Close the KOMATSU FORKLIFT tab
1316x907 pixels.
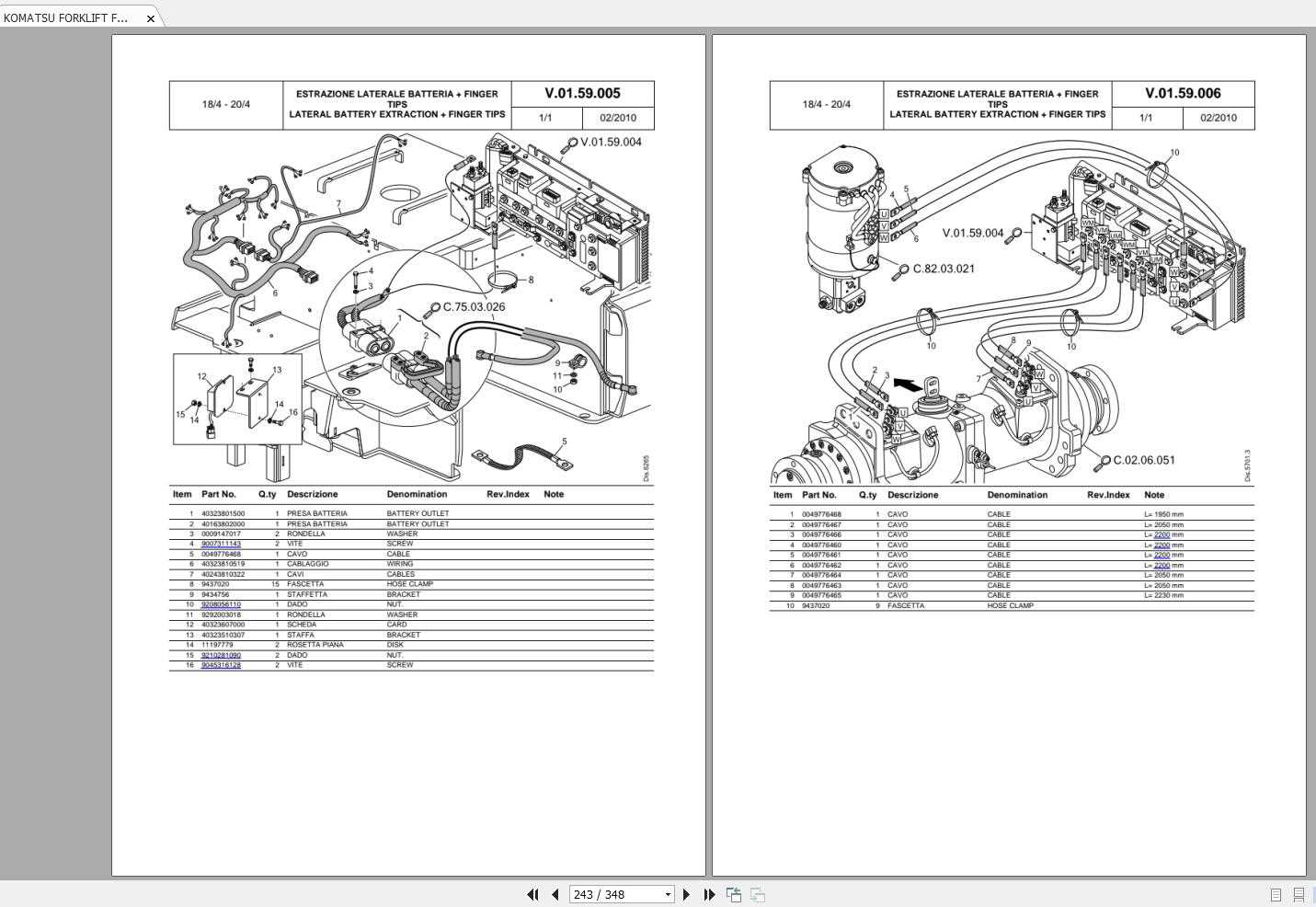pos(150,17)
